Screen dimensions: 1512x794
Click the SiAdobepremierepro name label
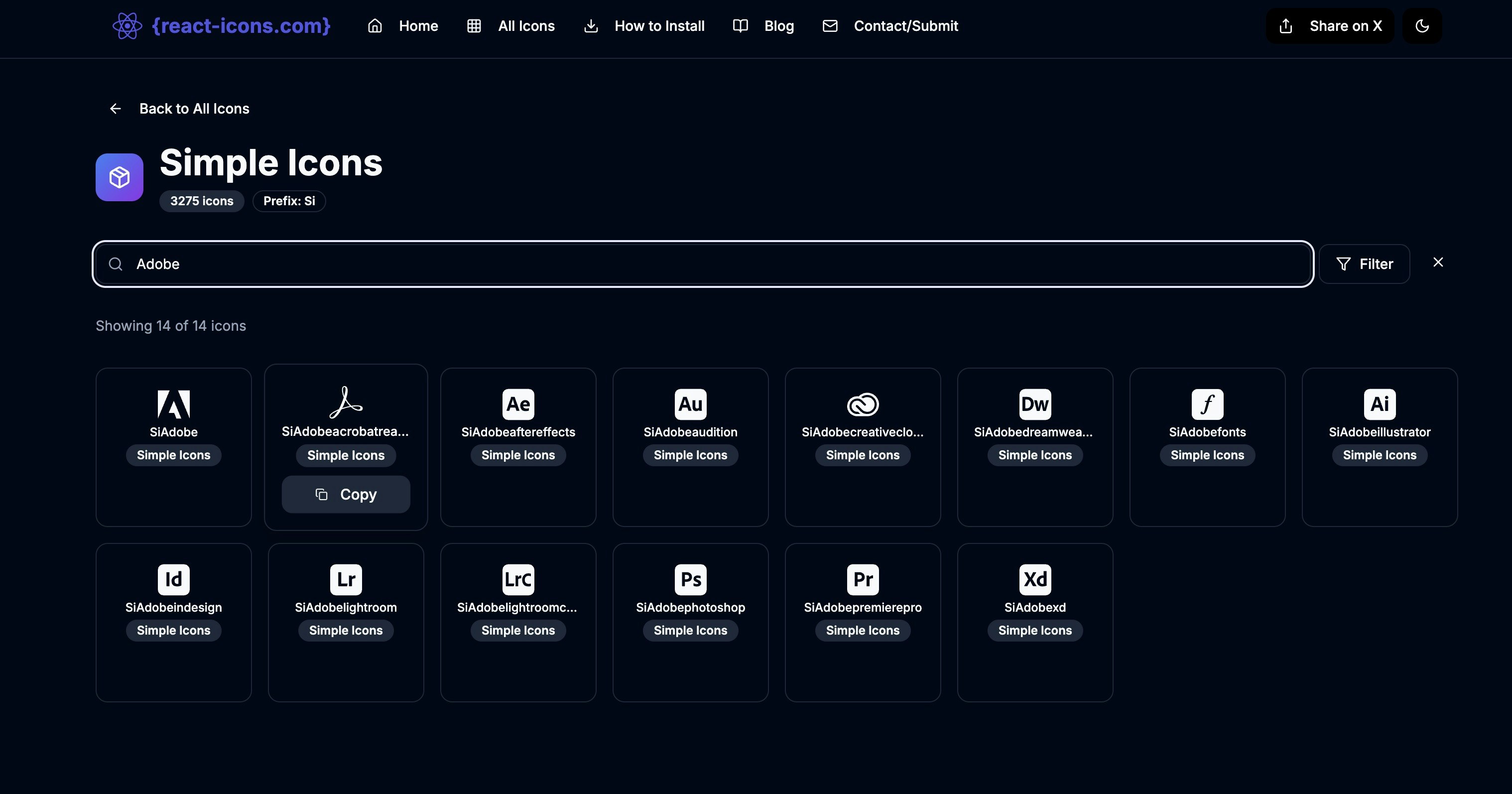pyautogui.click(x=863, y=608)
